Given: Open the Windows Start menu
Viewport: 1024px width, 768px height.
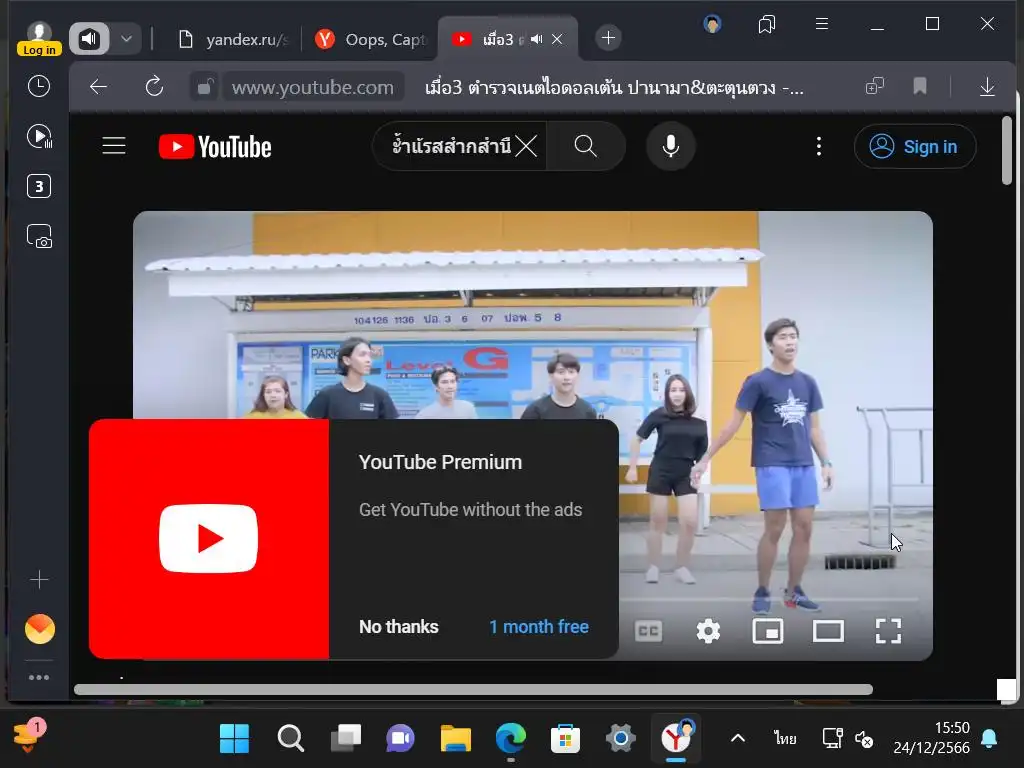Looking at the screenshot, I should pos(234,739).
